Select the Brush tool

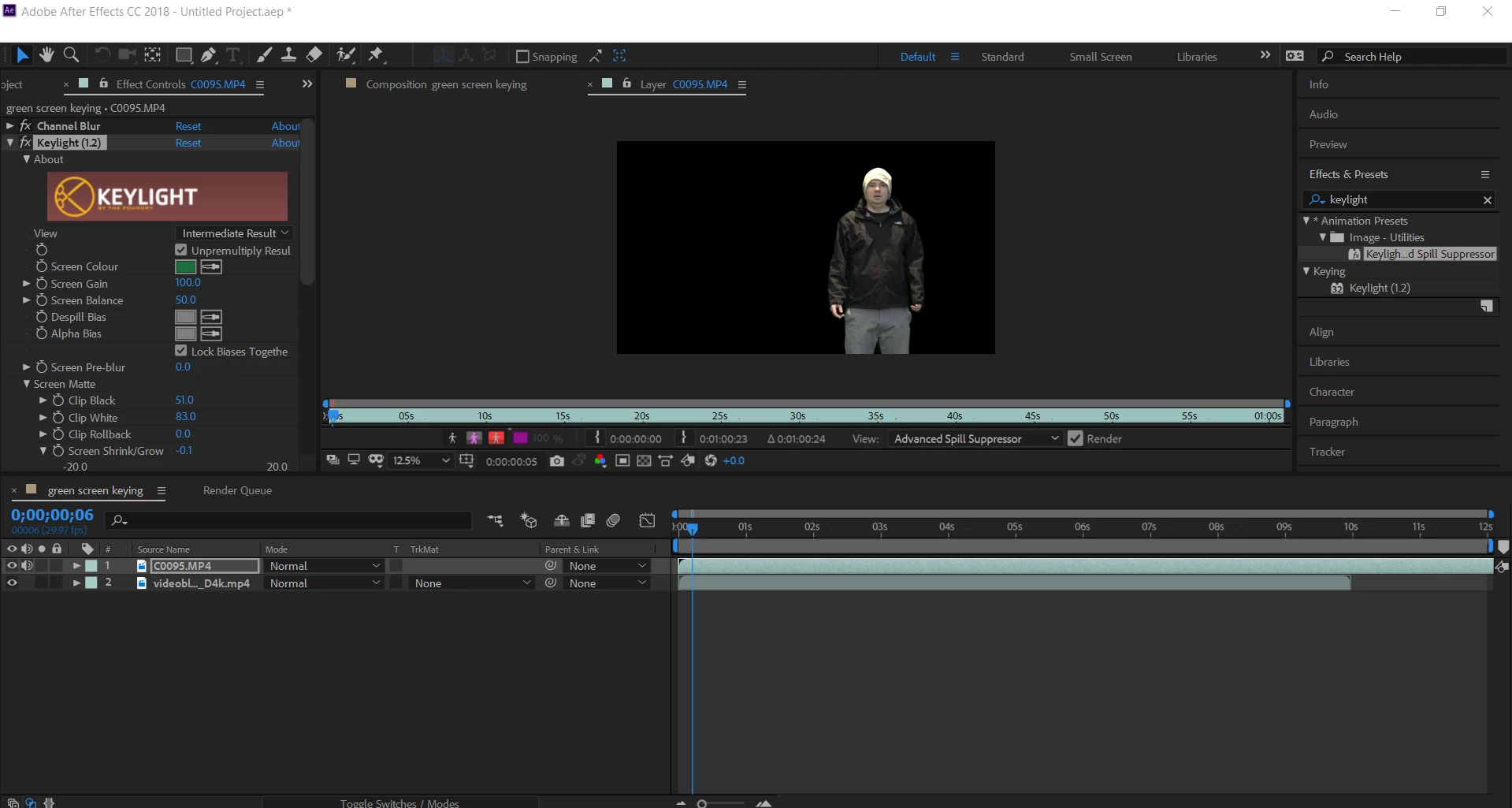pyautogui.click(x=264, y=55)
